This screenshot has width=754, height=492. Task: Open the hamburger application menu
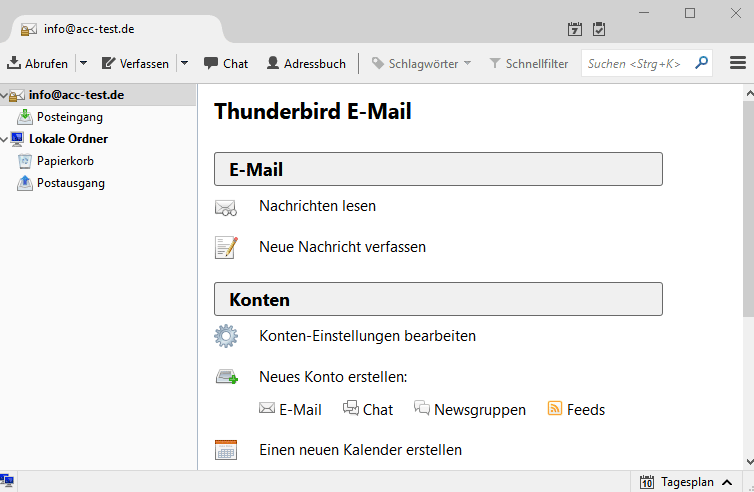[x=738, y=63]
